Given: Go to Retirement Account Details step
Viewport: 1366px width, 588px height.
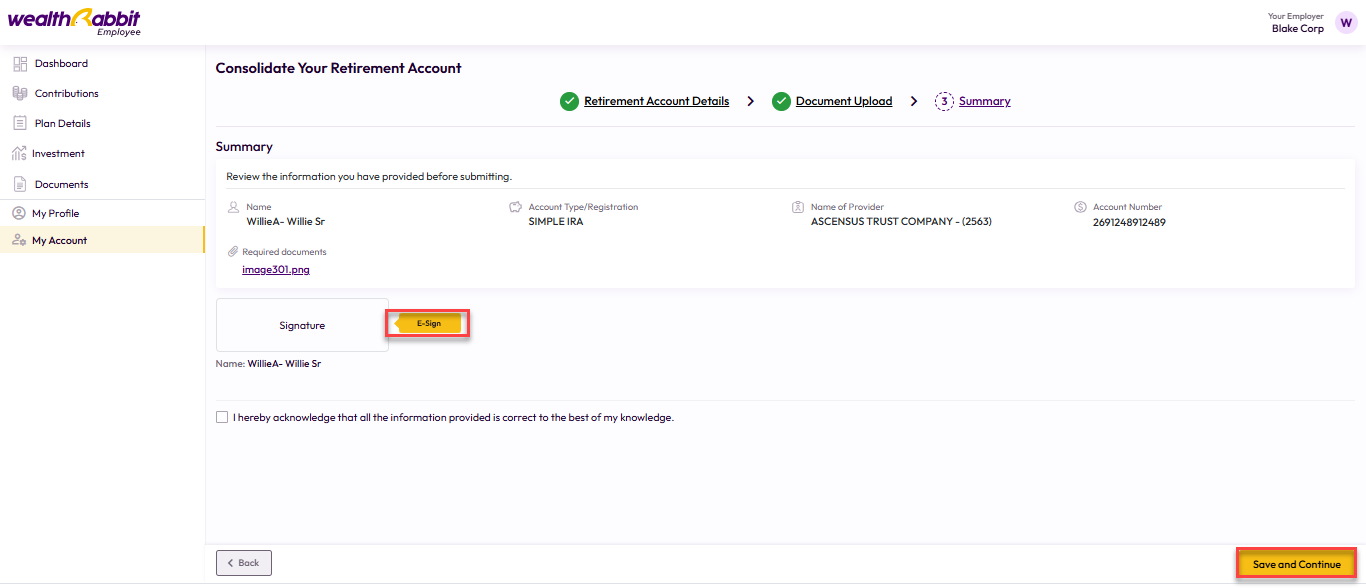Looking at the screenshot, I should click(657, 101).
